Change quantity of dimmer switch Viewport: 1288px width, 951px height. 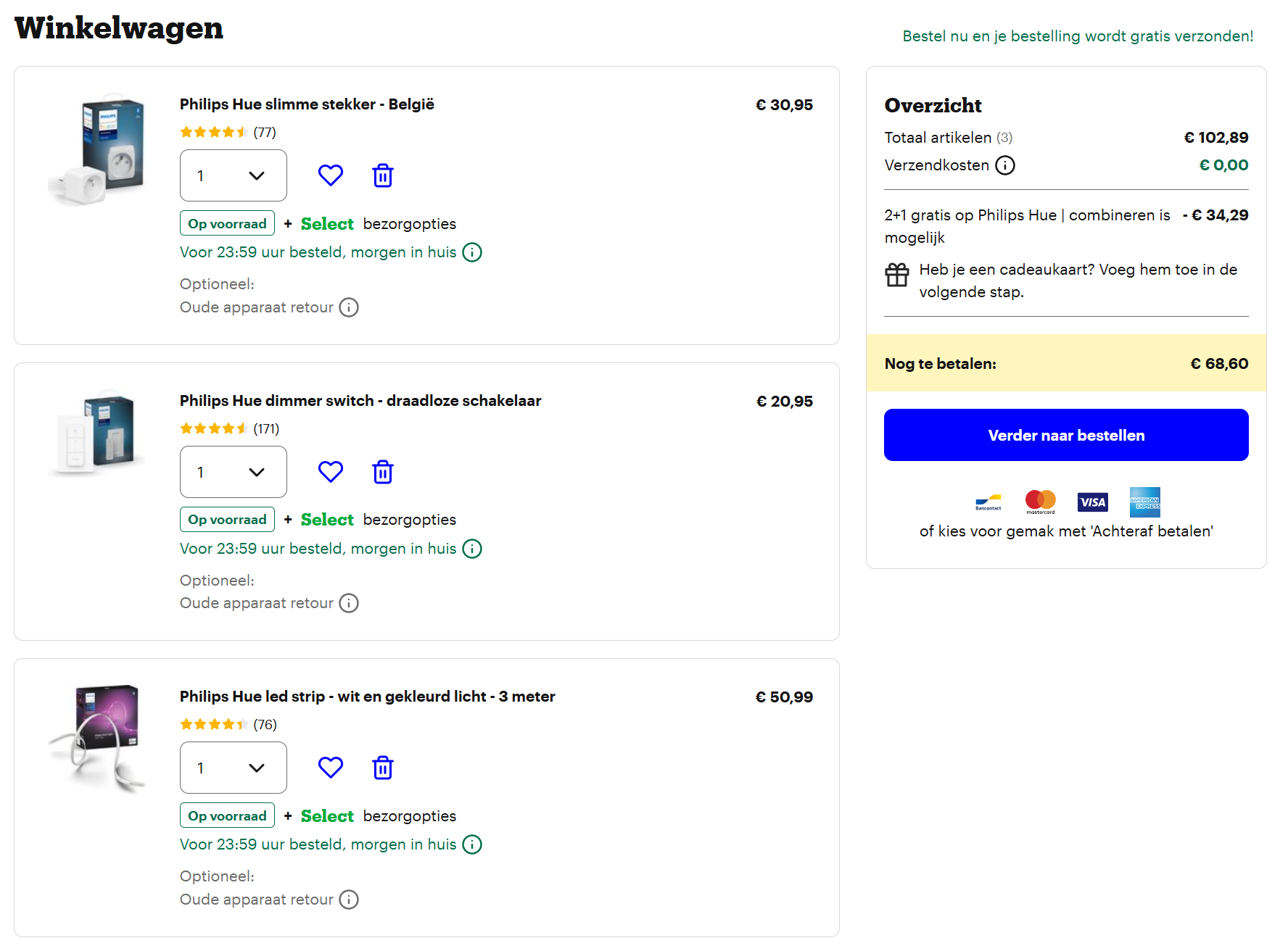pos(233,472)
